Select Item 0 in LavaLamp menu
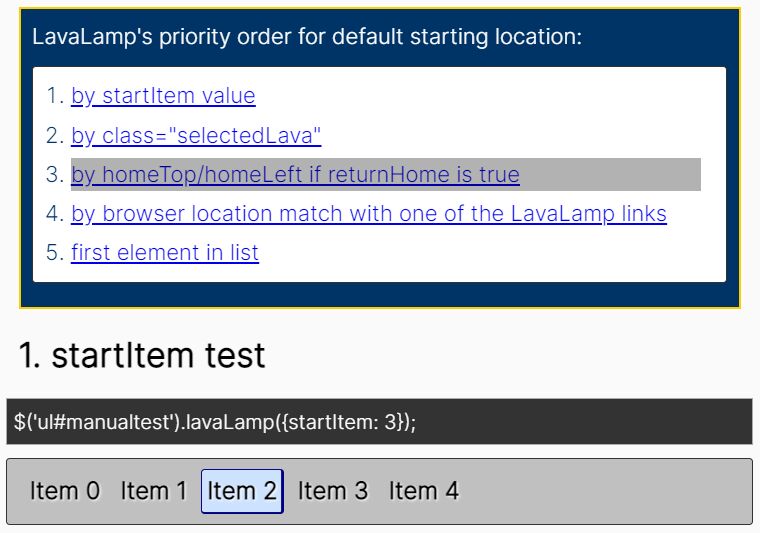This screenshot has height=533, width=760. point(64,491)
